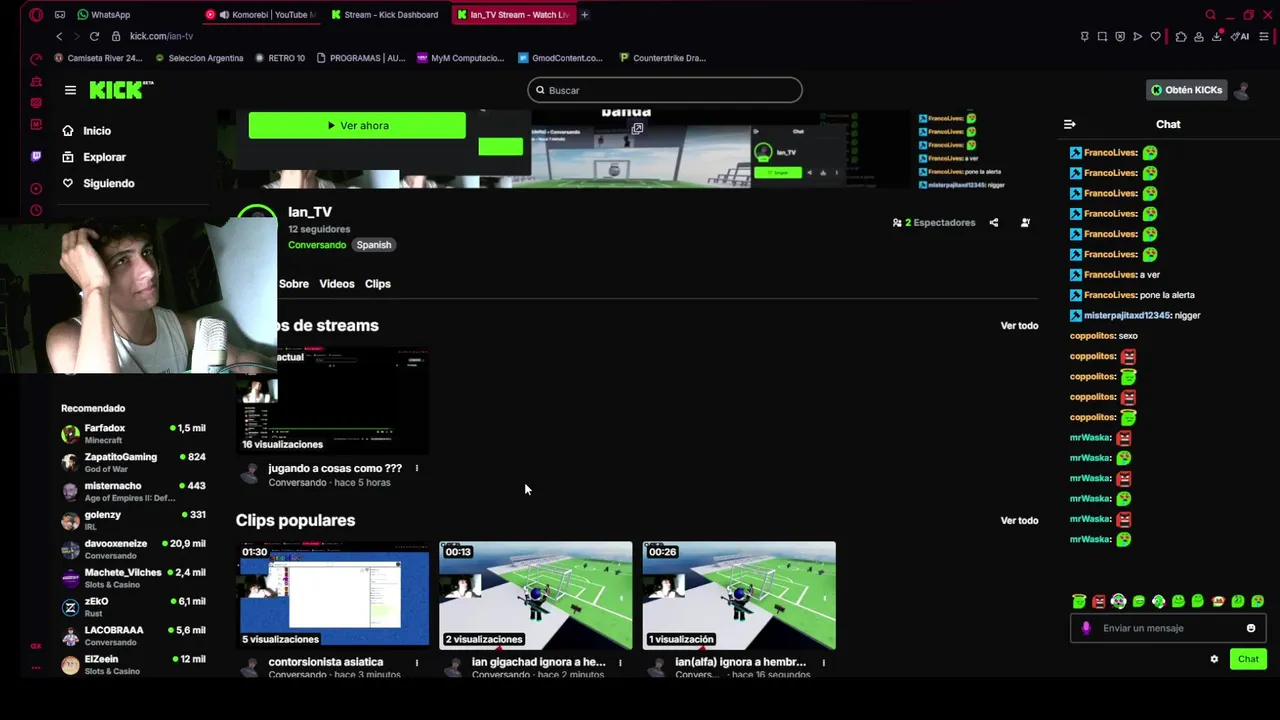The height and width of the screenshot is (720, 1280).
Task: Open the Easy Setup menu icon
Action: coord(1264,37)
